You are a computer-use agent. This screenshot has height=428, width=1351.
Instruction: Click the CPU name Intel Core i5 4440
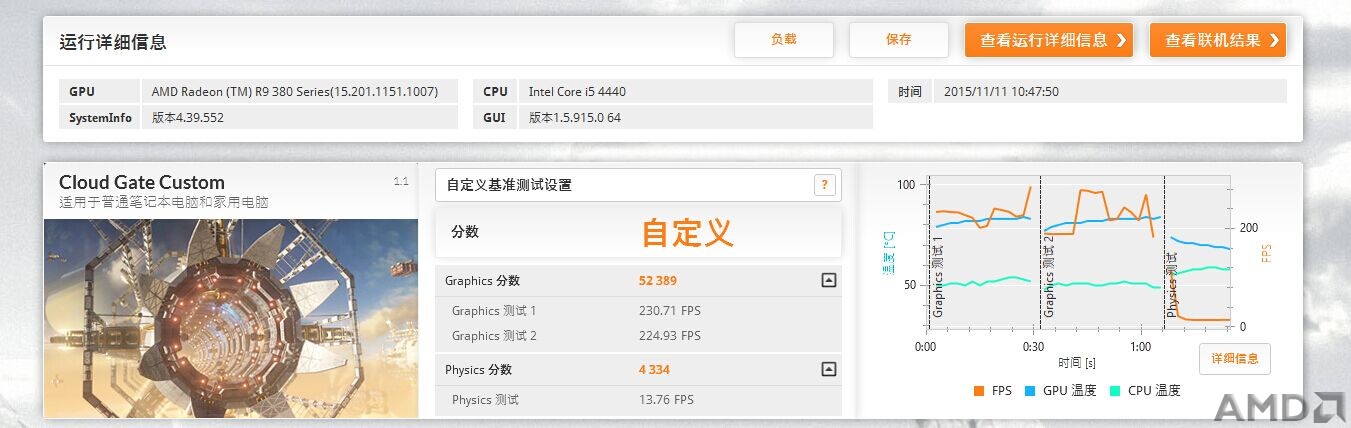click(x=578, y=92)
